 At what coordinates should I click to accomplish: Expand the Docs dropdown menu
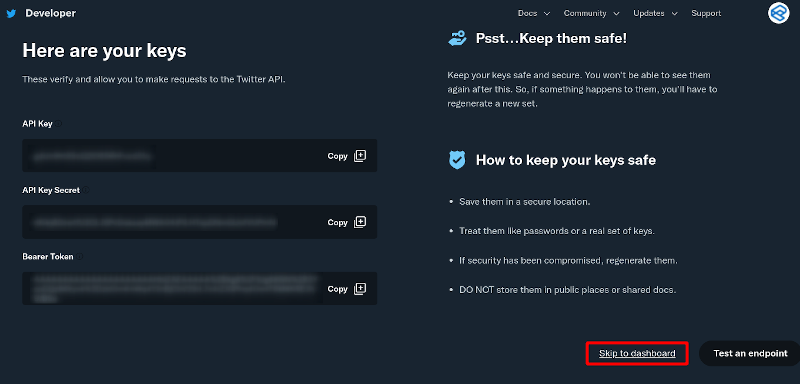pyautogui.click(x=534, y=13)
